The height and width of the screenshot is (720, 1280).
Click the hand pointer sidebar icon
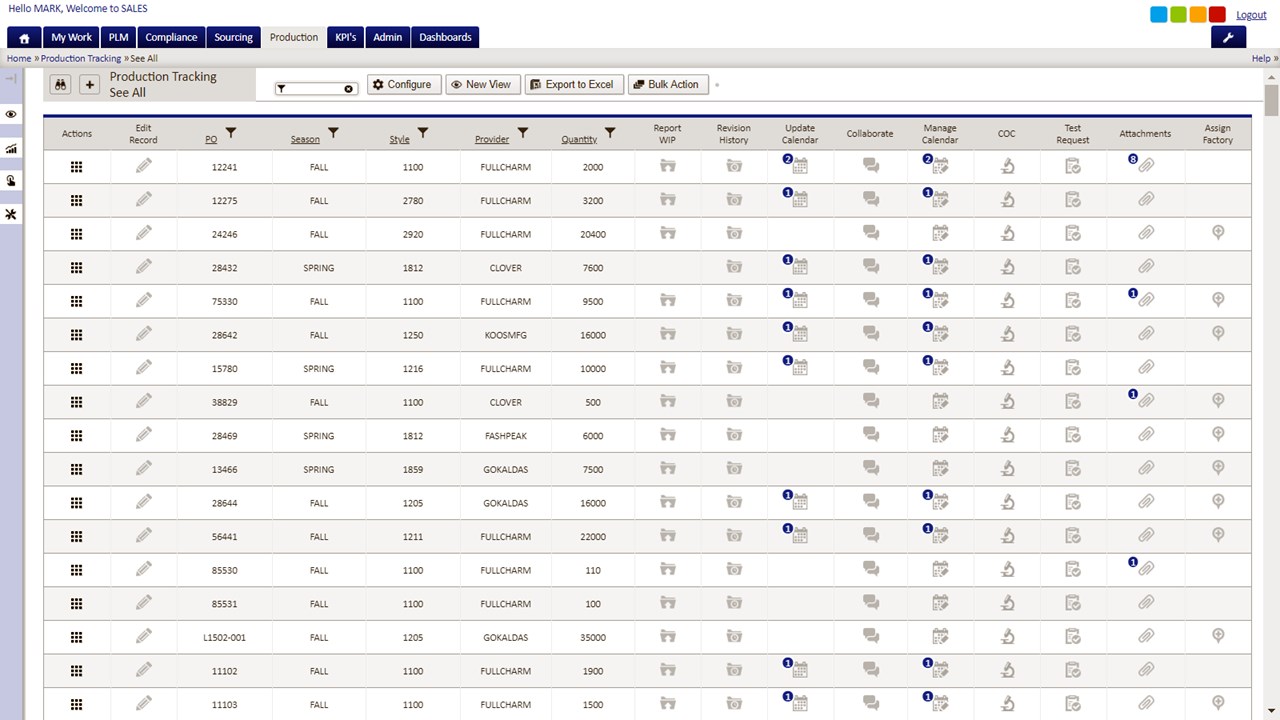[x=11, y=181]
